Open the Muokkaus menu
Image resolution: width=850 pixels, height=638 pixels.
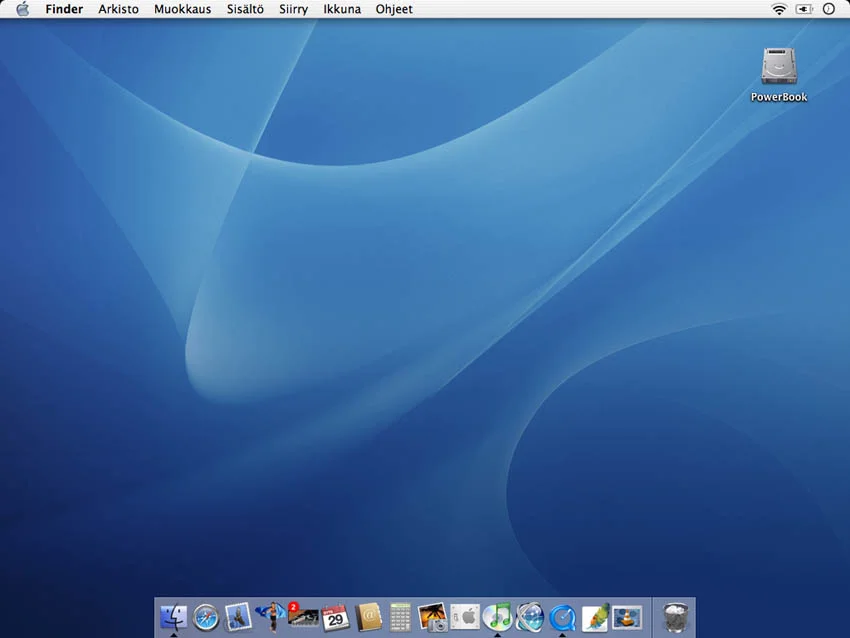point(182,9)
